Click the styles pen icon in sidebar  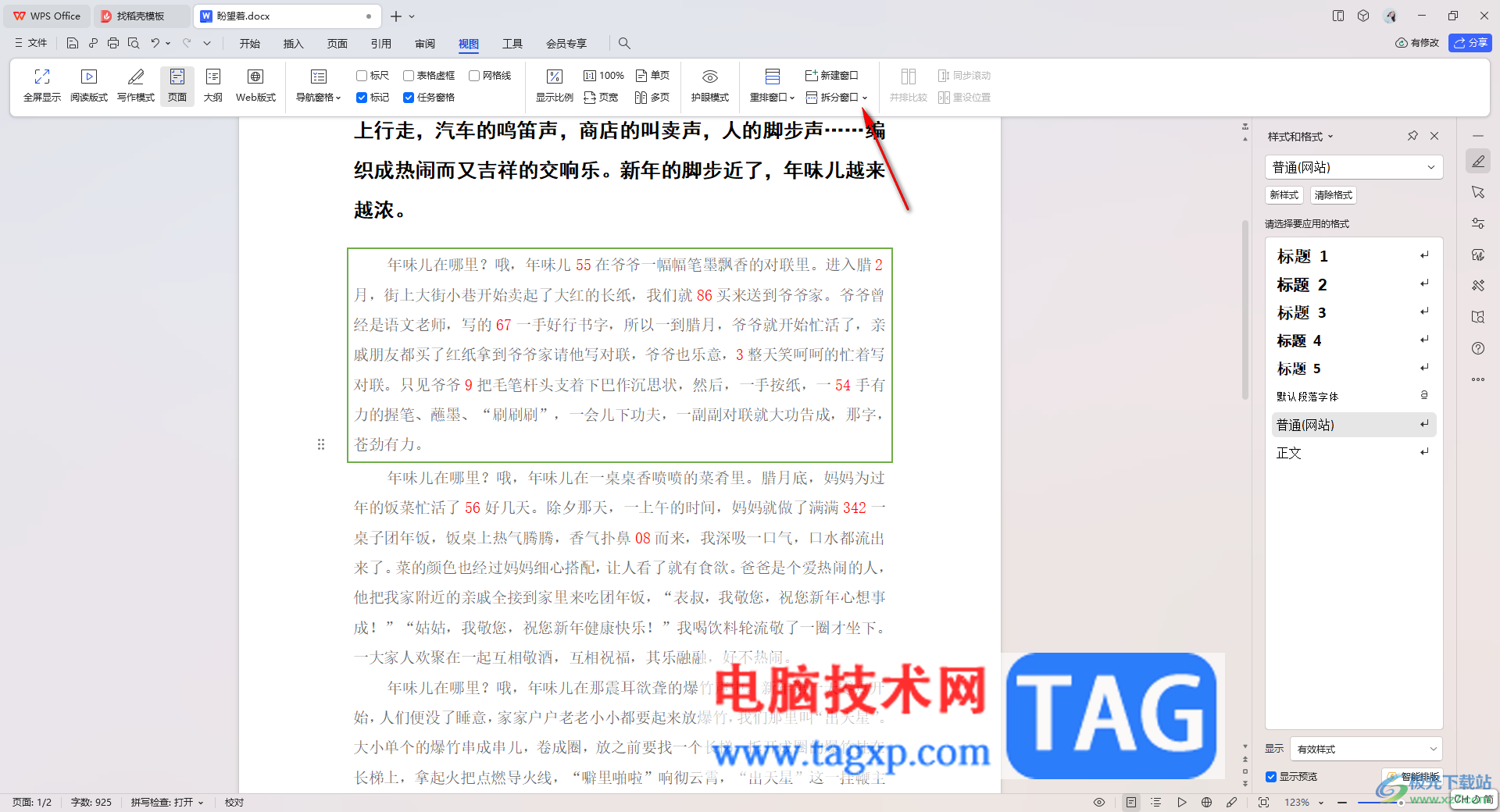point(1478,162)
